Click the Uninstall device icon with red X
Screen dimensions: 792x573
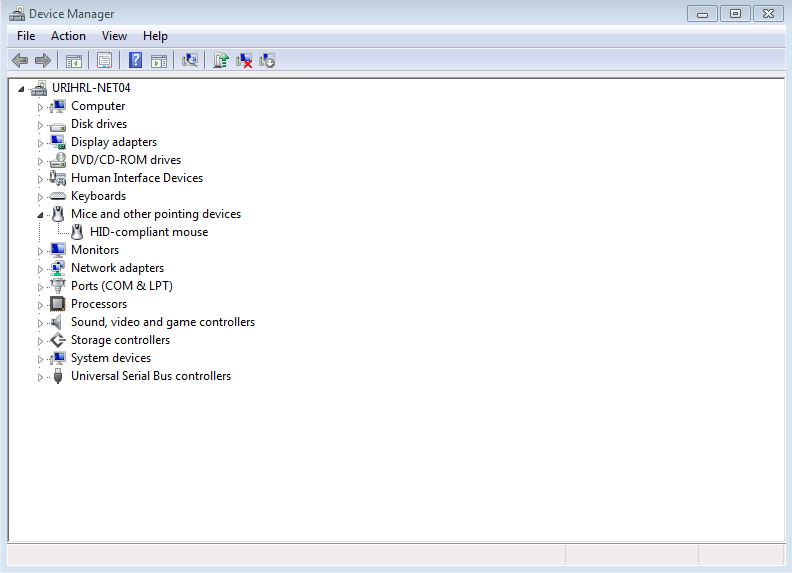click(244, 61)
